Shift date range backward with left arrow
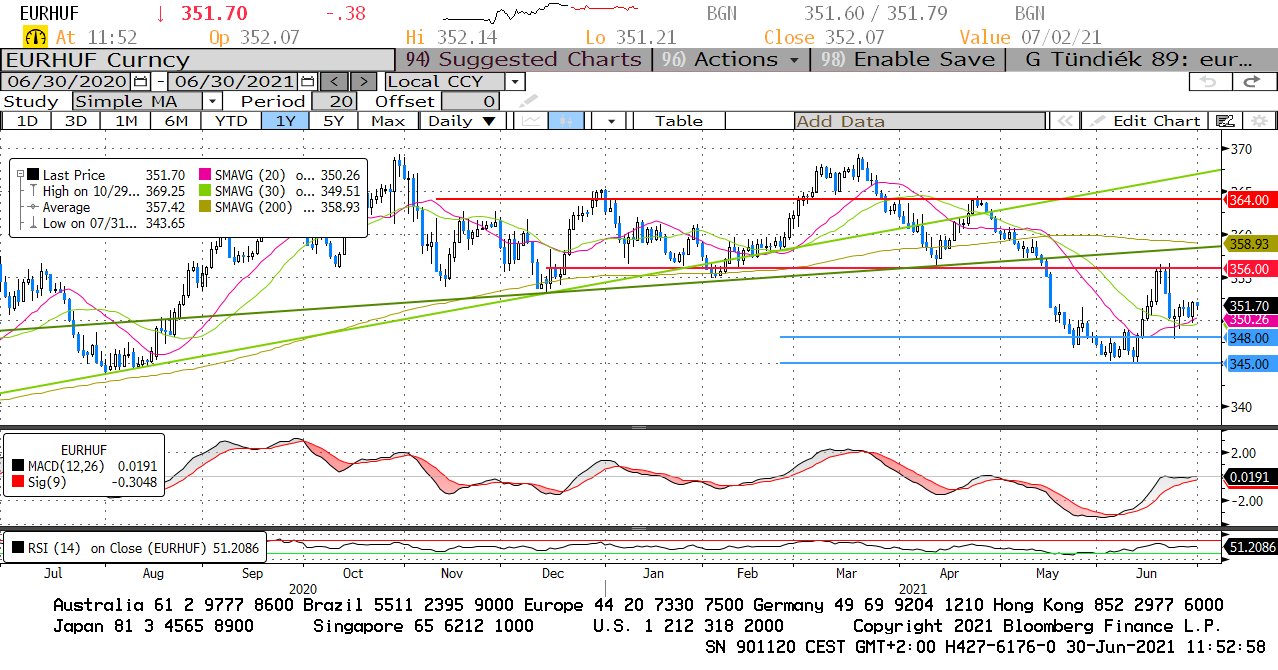Screen dimensions: 1278x670 [336, 81]
